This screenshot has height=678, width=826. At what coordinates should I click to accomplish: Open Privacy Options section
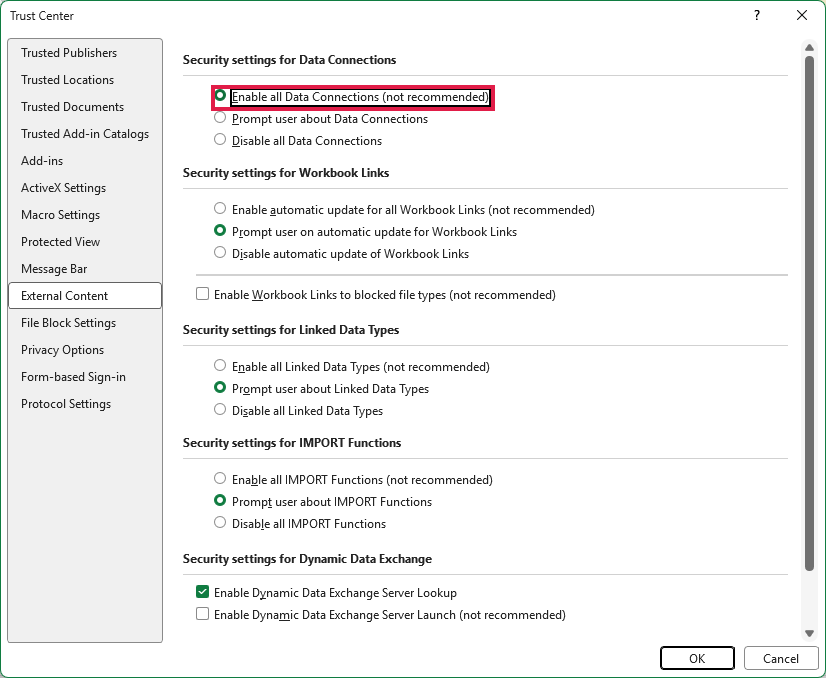coord(85,350)
